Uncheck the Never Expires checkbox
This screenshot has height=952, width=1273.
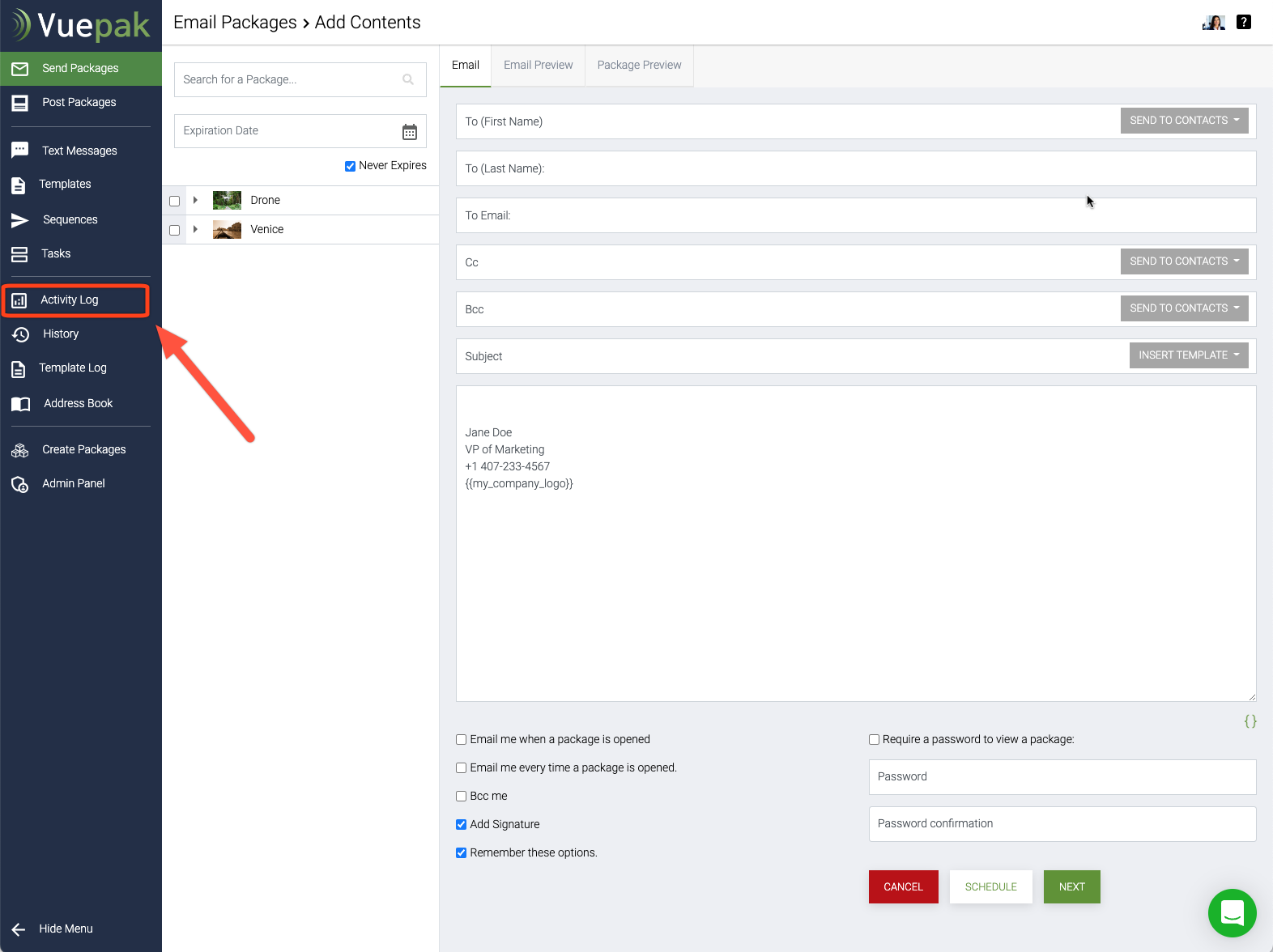[x=350, y=166]
